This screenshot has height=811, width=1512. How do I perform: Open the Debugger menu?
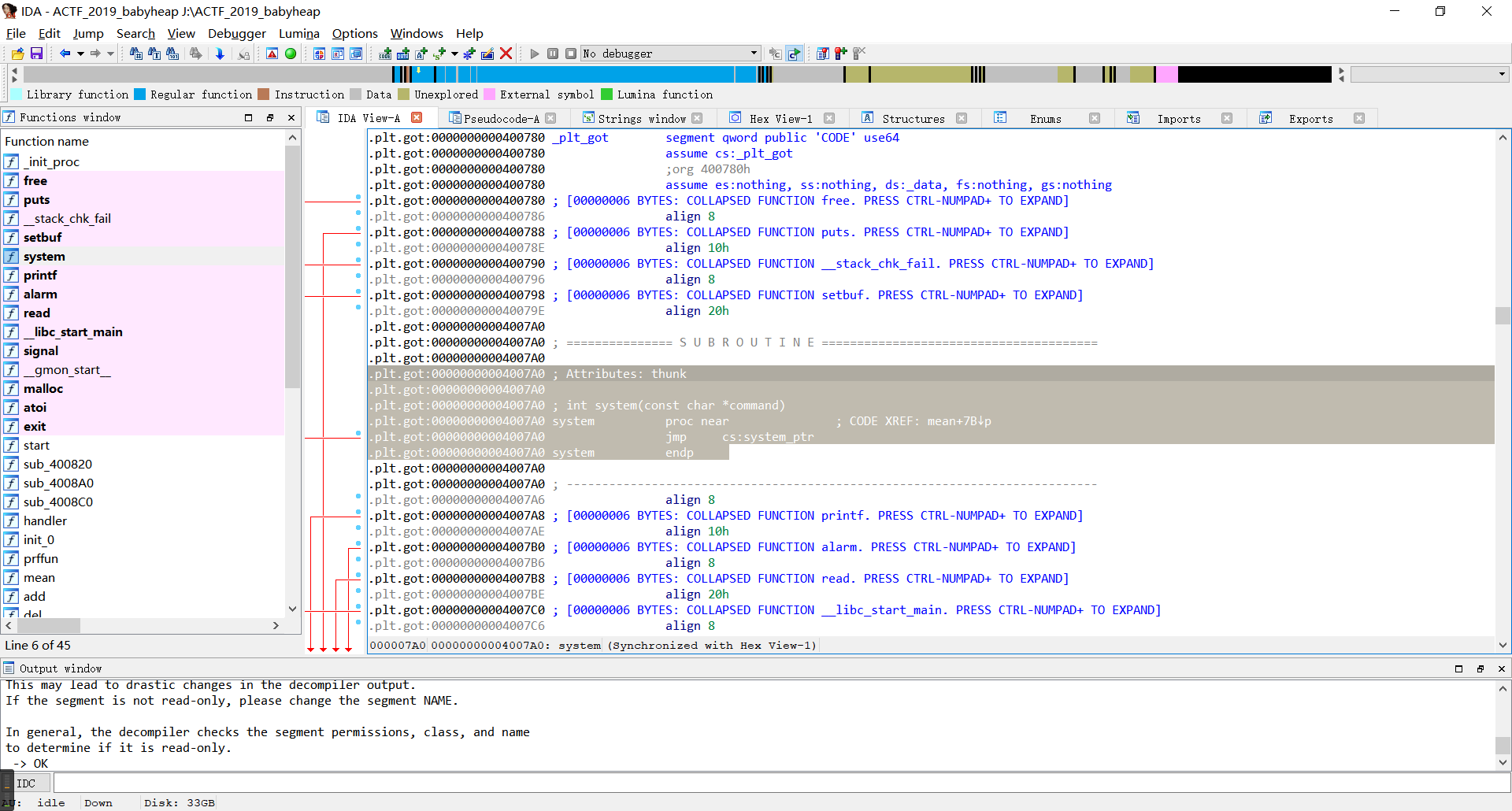(236, 33)
